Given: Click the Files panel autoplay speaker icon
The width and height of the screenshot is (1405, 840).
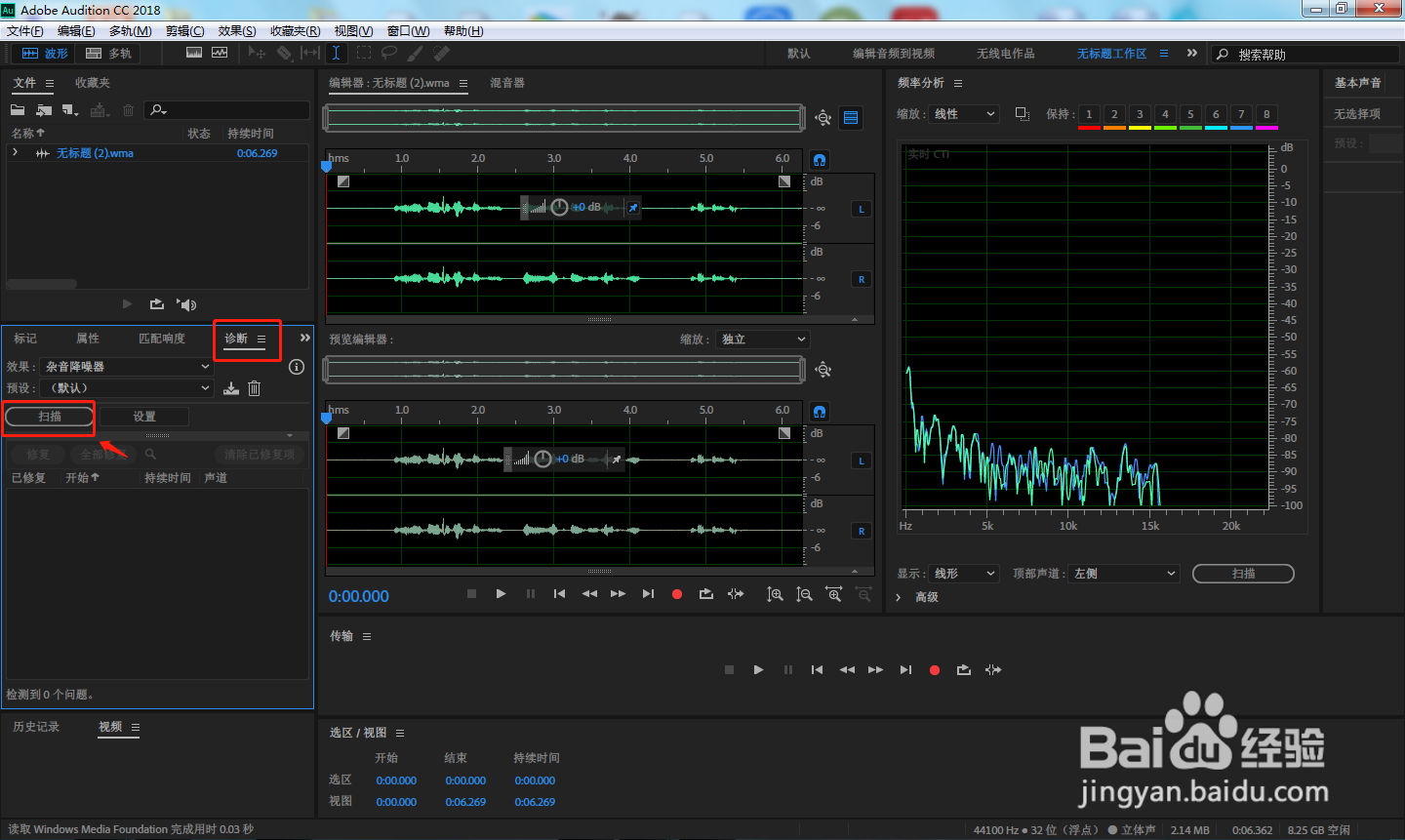Looking at the screenshot, I should click(187, 304).
